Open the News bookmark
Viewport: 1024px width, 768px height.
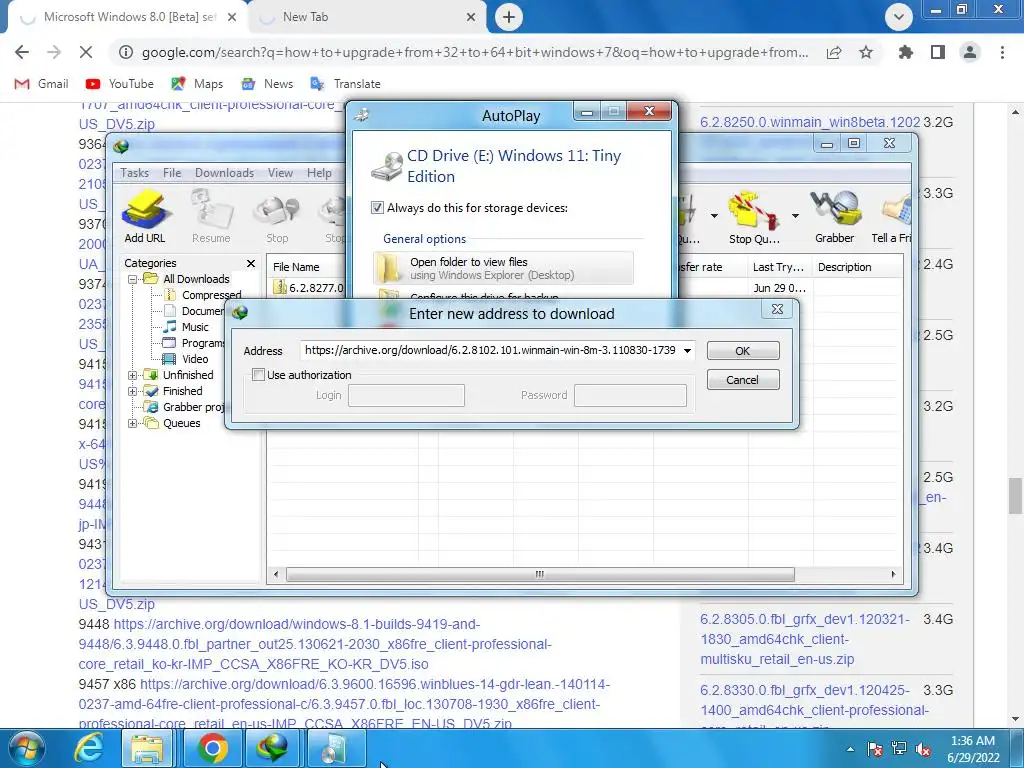pyautogui.click(x=267, y=84)
